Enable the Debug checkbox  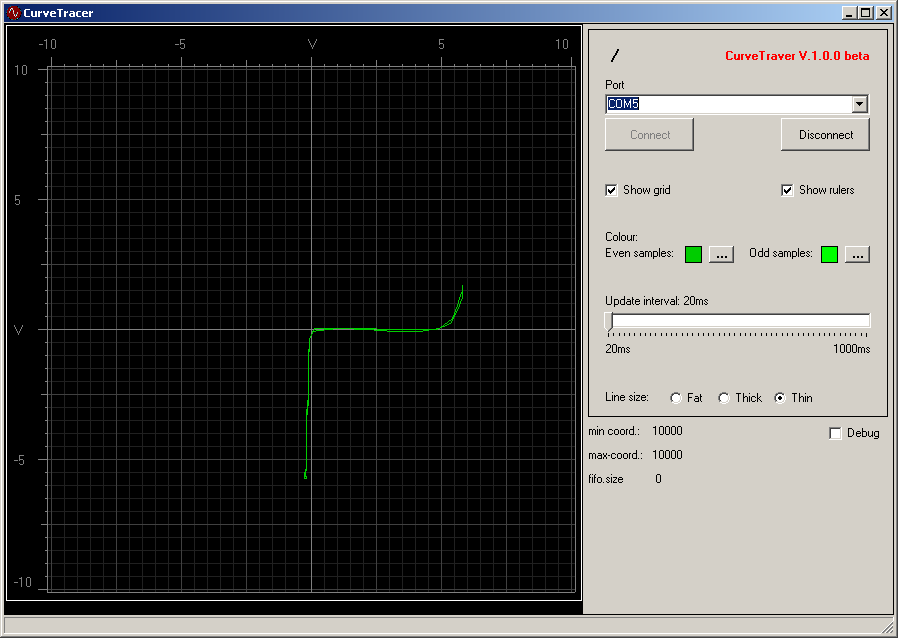tap(835, 433)
